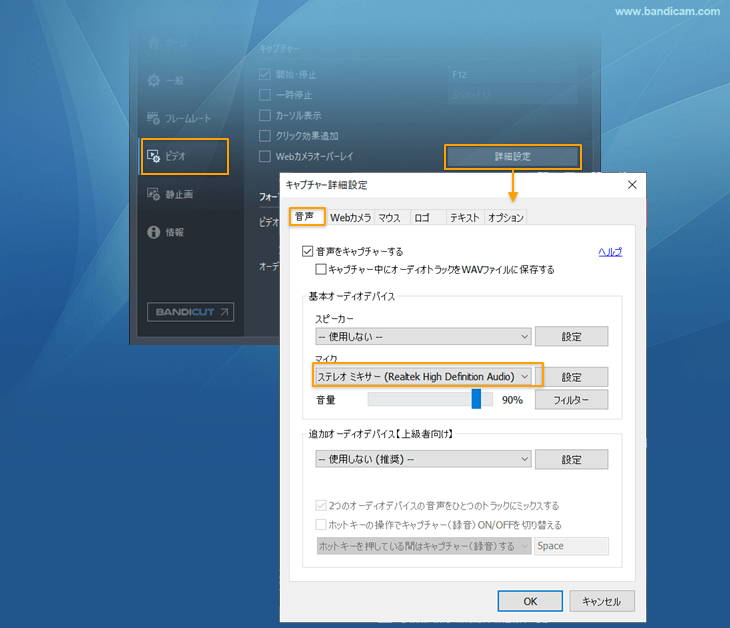730x628 pixels.
Task: Toggle 開始・停止 hotkey checkbox in Bandicam window
Action: 264,74
